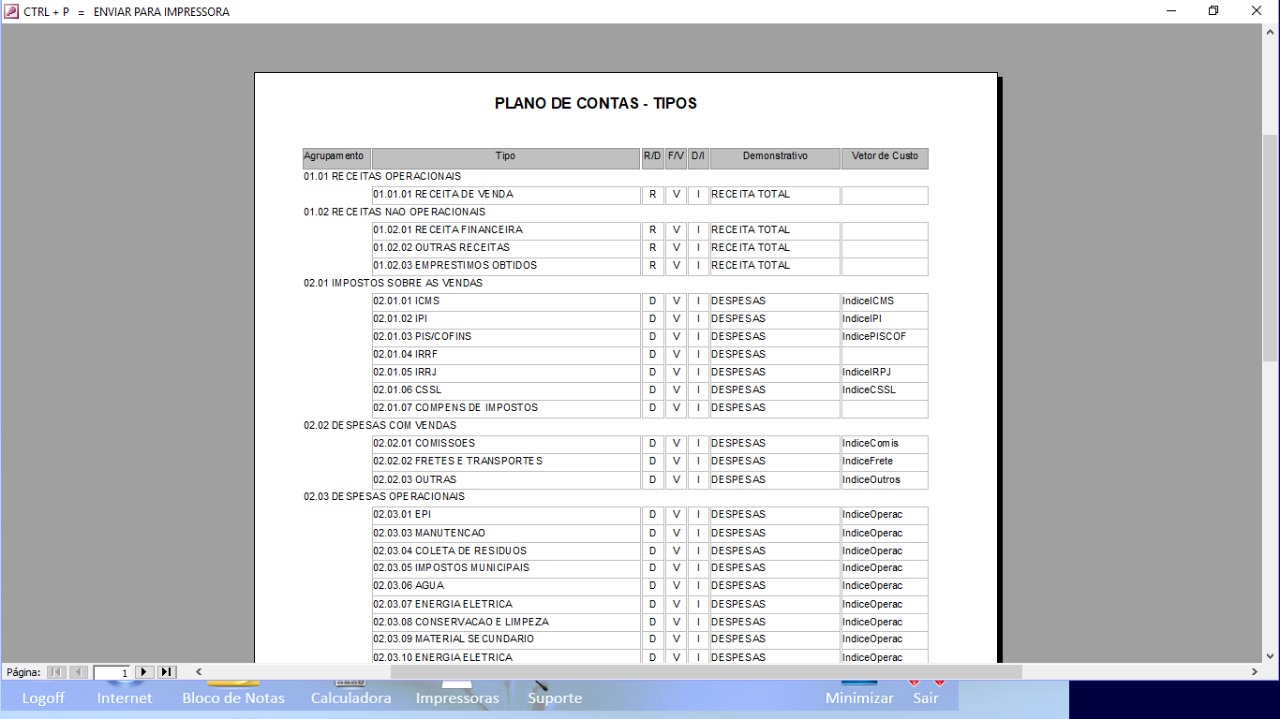
Task: Select 02.01.04 IRRF row
Action: point(650,354)
